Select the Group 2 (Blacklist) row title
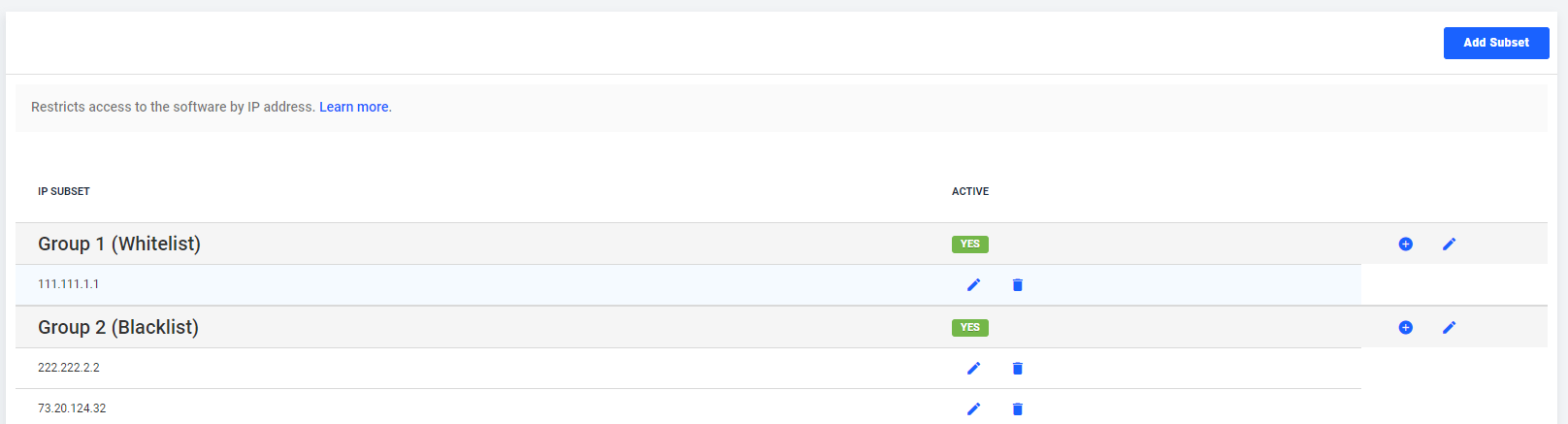The width and height of the screenshot is (1568, 424). (x=118, y=327)
